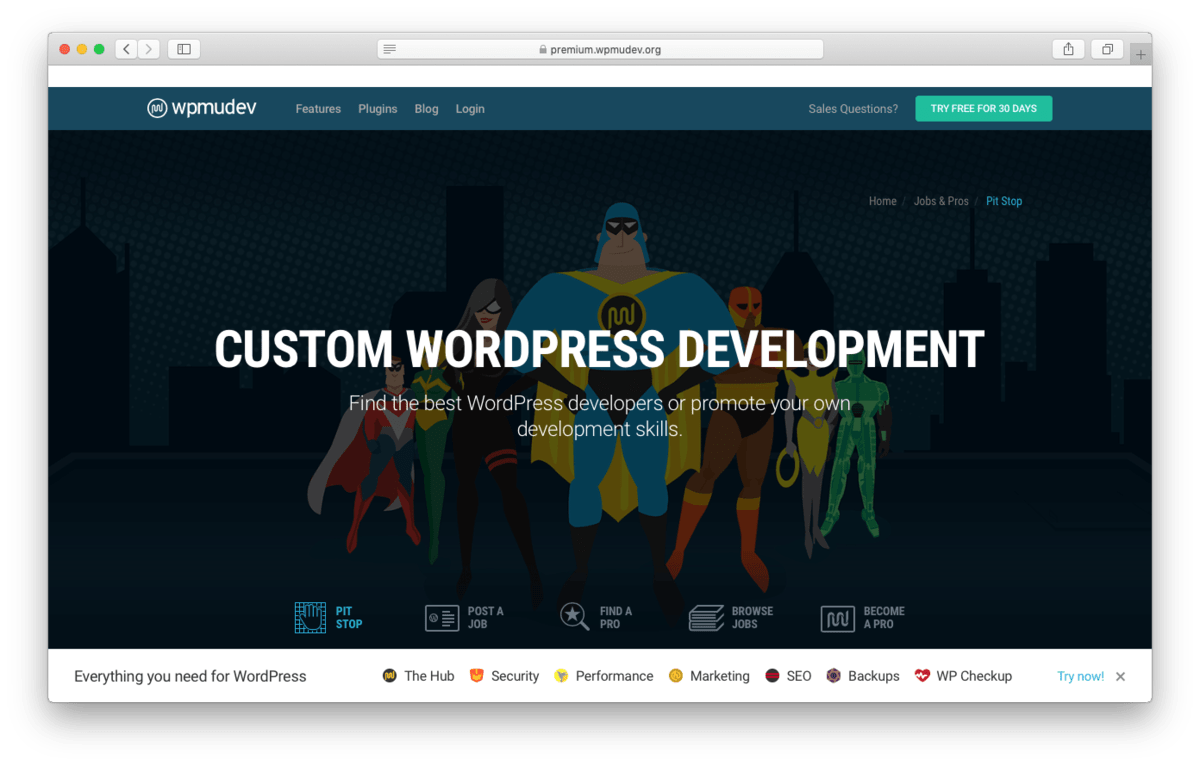This screenshot has width=1200, height=766.
Task: Toggle the Safari sidebar button
Action: coord(184,49)
